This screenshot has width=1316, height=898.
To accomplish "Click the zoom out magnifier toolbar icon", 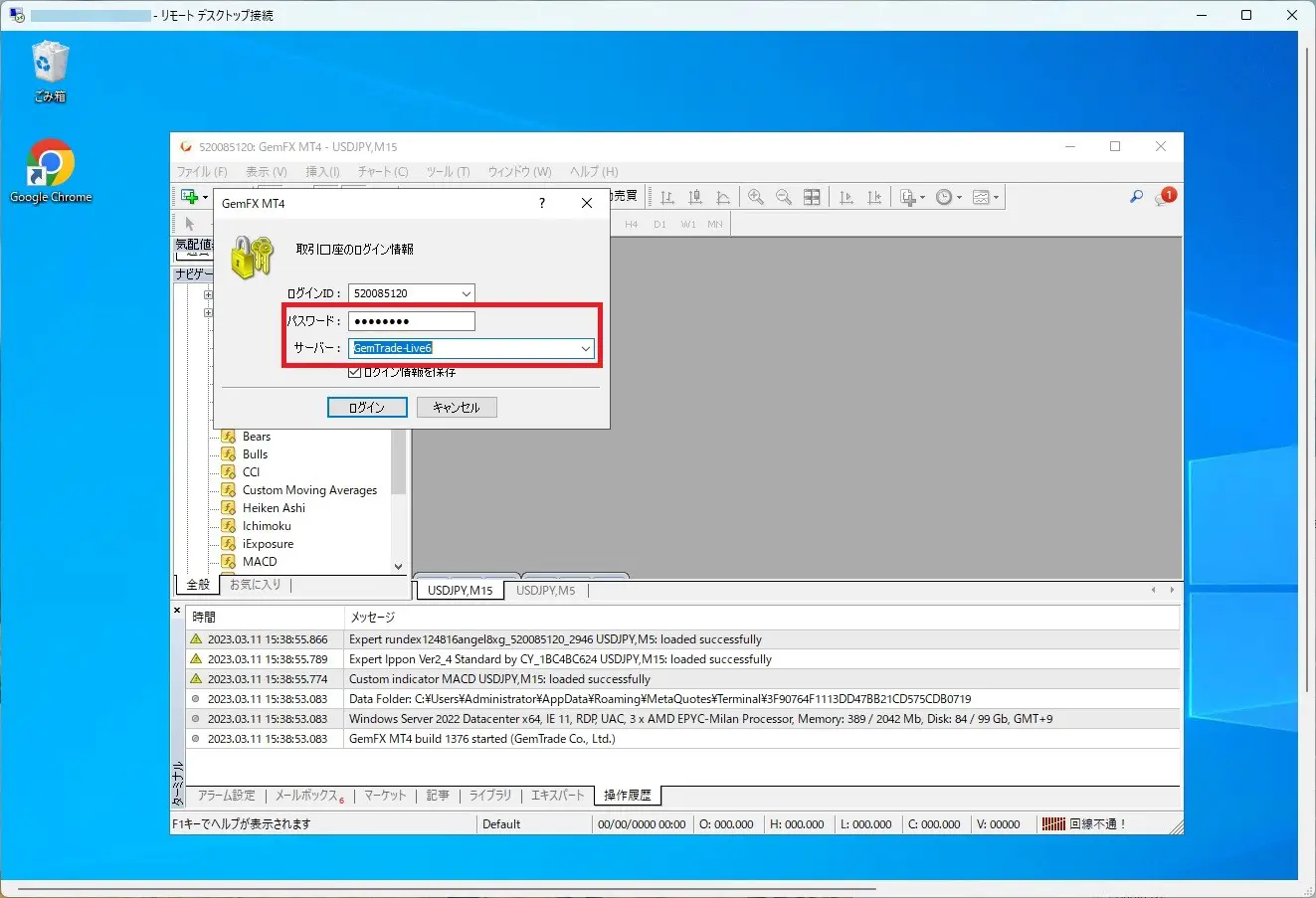I will (x=784, y=197).
